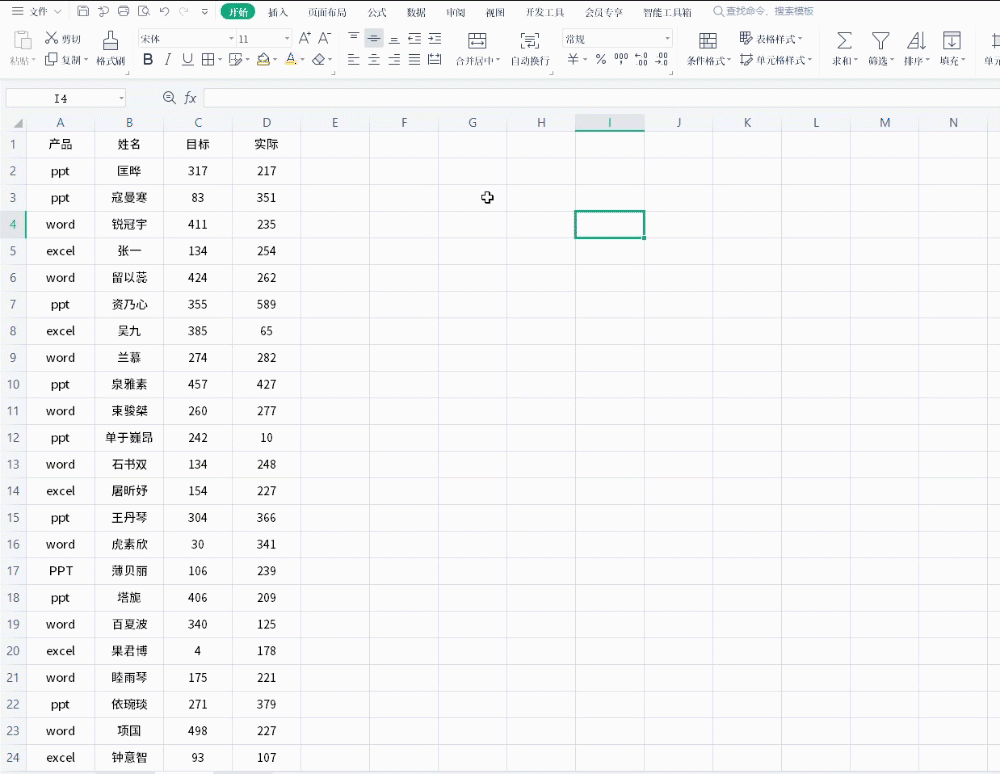Screen dimensions: 1000x774
Task: Click the AutoSum (求和) sigma icon
Action: (844, 40)
